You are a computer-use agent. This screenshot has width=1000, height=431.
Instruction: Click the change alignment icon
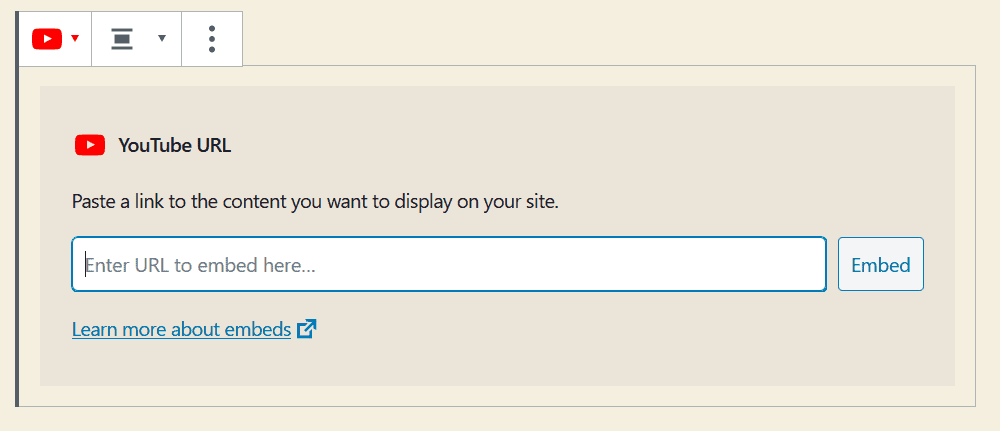(122, 39)
